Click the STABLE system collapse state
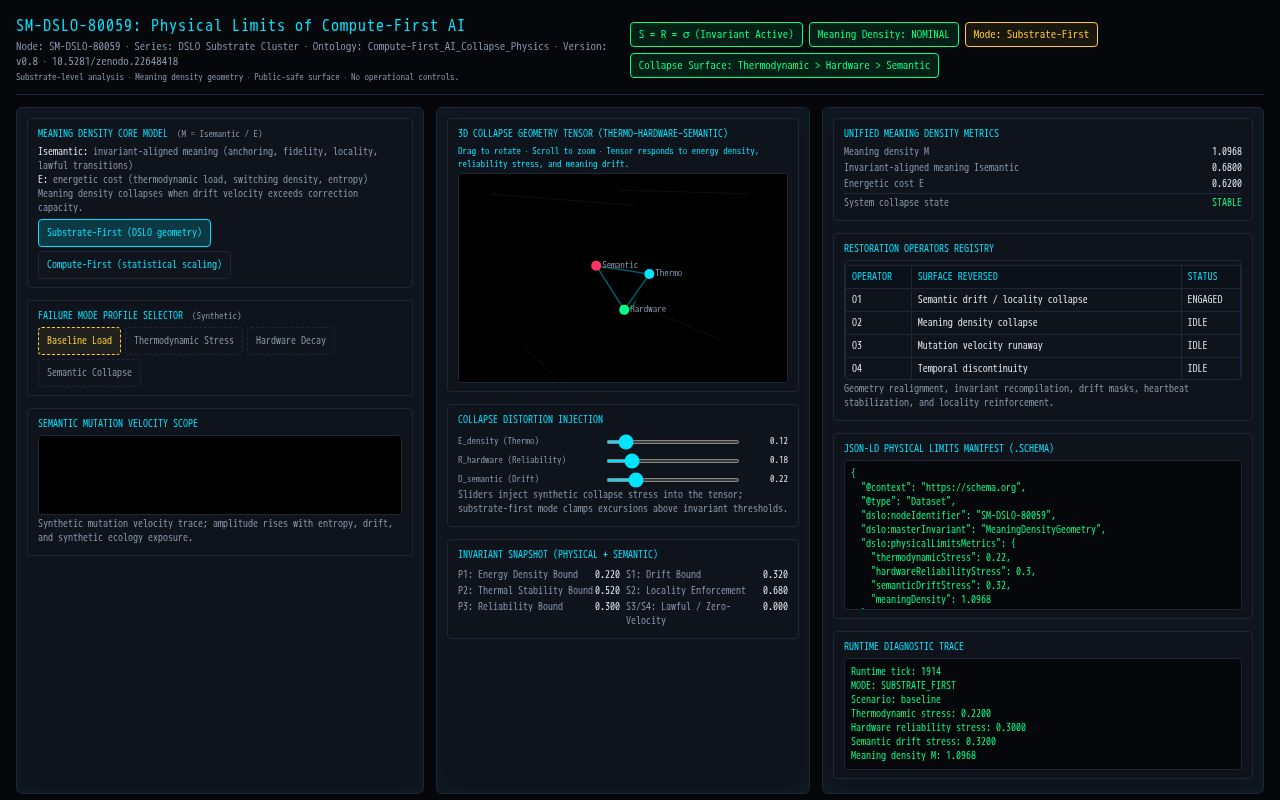Viewport: 1280px width, 800px height. click(1227, 203)
